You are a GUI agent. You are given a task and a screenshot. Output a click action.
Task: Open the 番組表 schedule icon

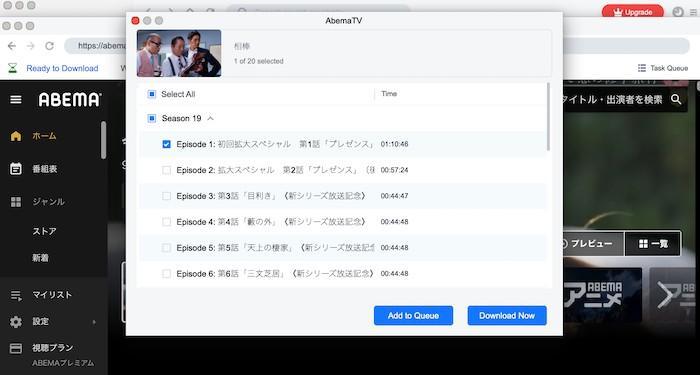click(16, 169)
